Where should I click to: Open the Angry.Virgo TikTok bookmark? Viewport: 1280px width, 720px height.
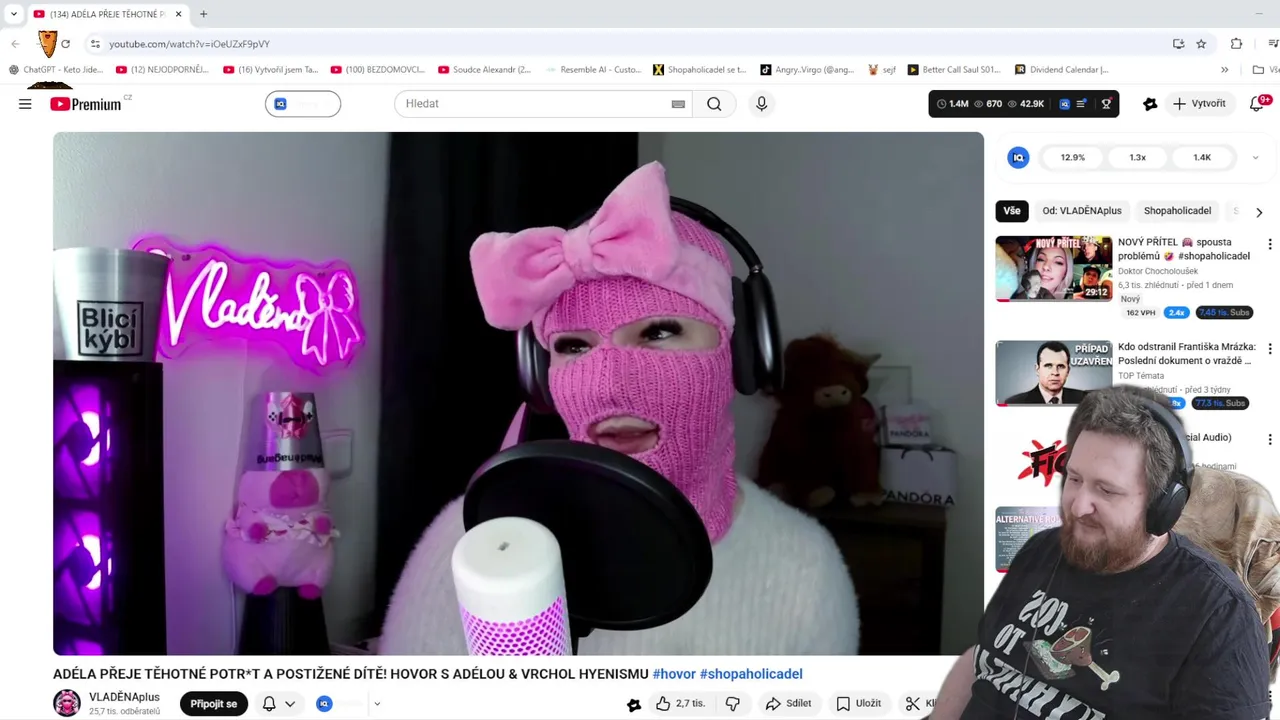click(808, 70)
